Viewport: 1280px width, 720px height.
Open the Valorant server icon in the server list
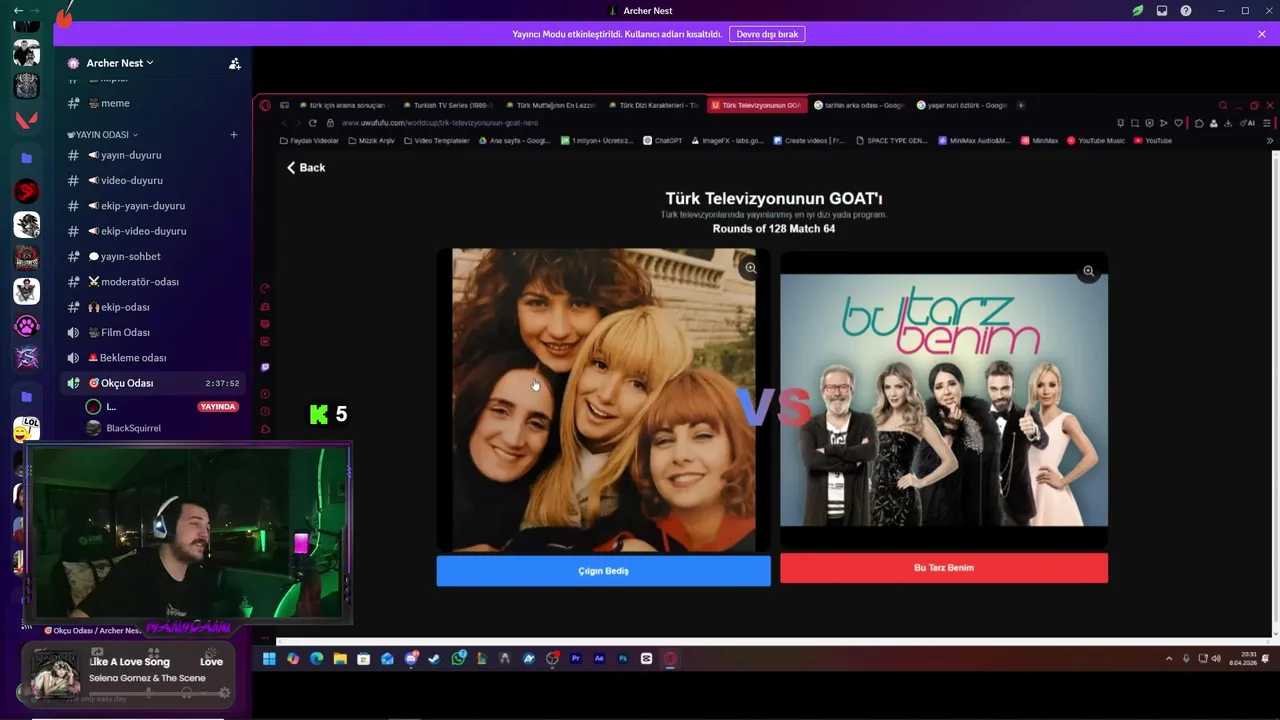coord(27,121)
